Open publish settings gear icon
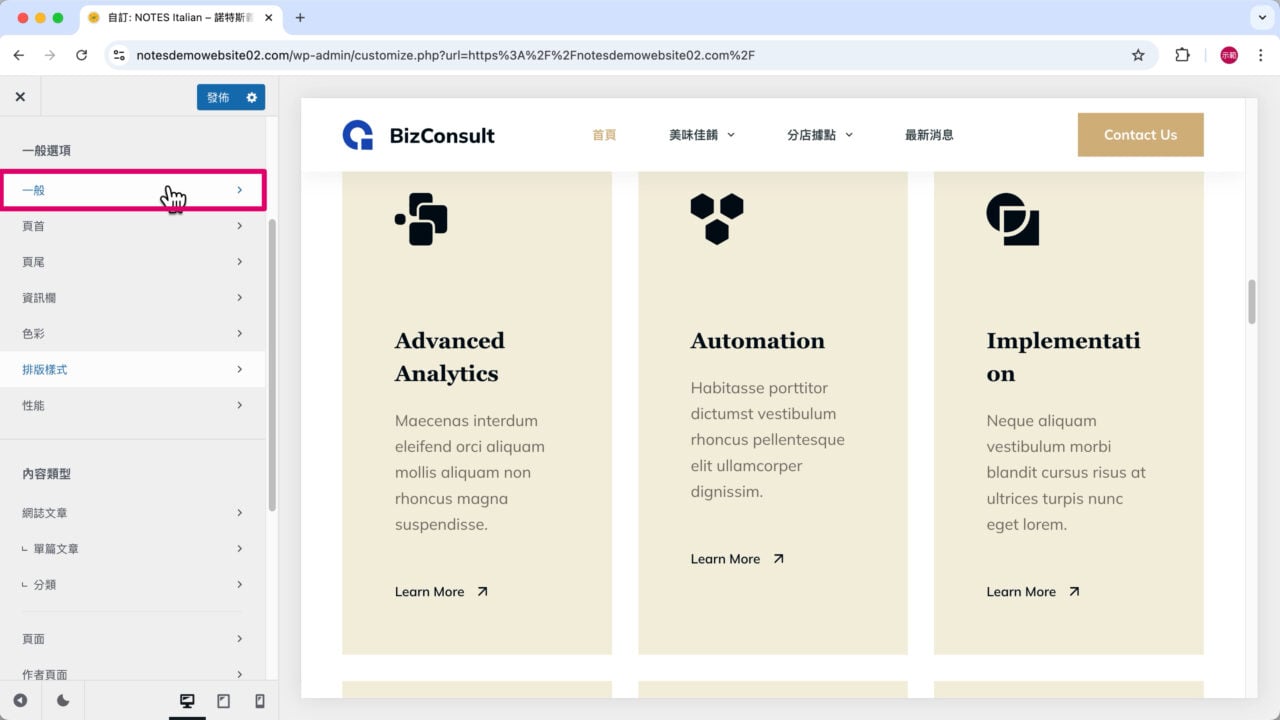 click(x=252, y=97)
